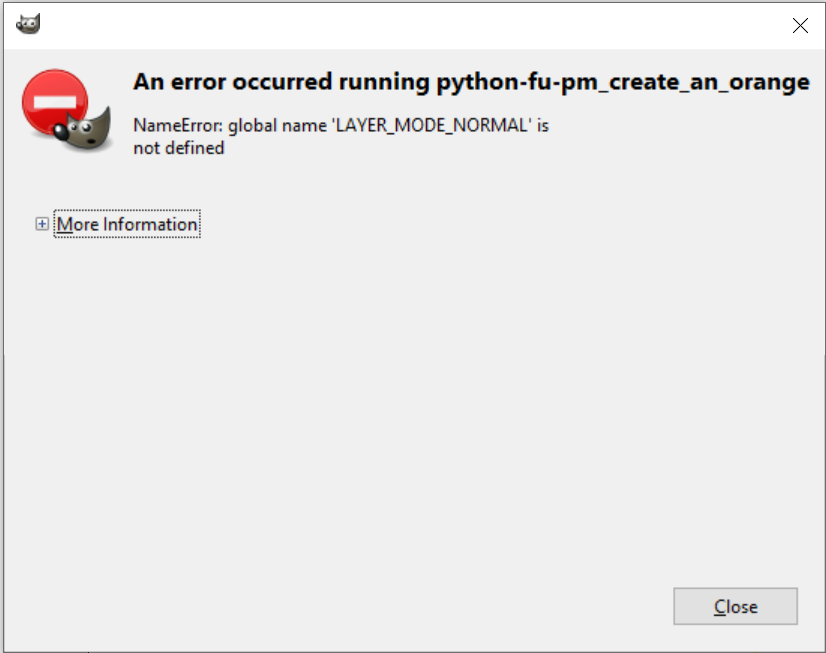Click the python-fu-pm_create_an_orange procedure name

(623, 83)
